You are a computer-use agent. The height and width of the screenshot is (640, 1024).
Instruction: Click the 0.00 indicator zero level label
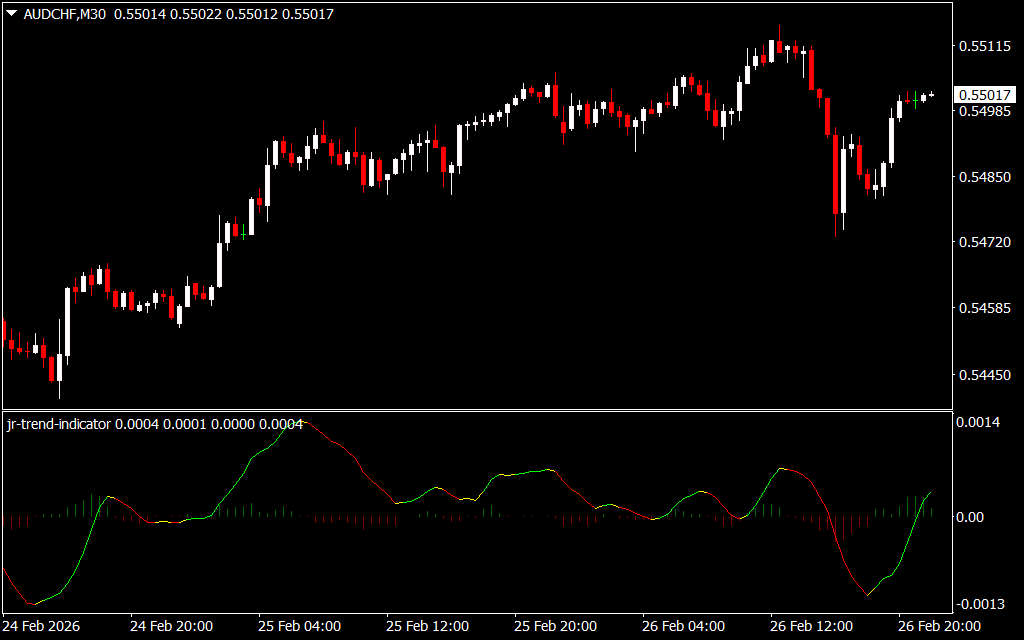coord(970,517)
